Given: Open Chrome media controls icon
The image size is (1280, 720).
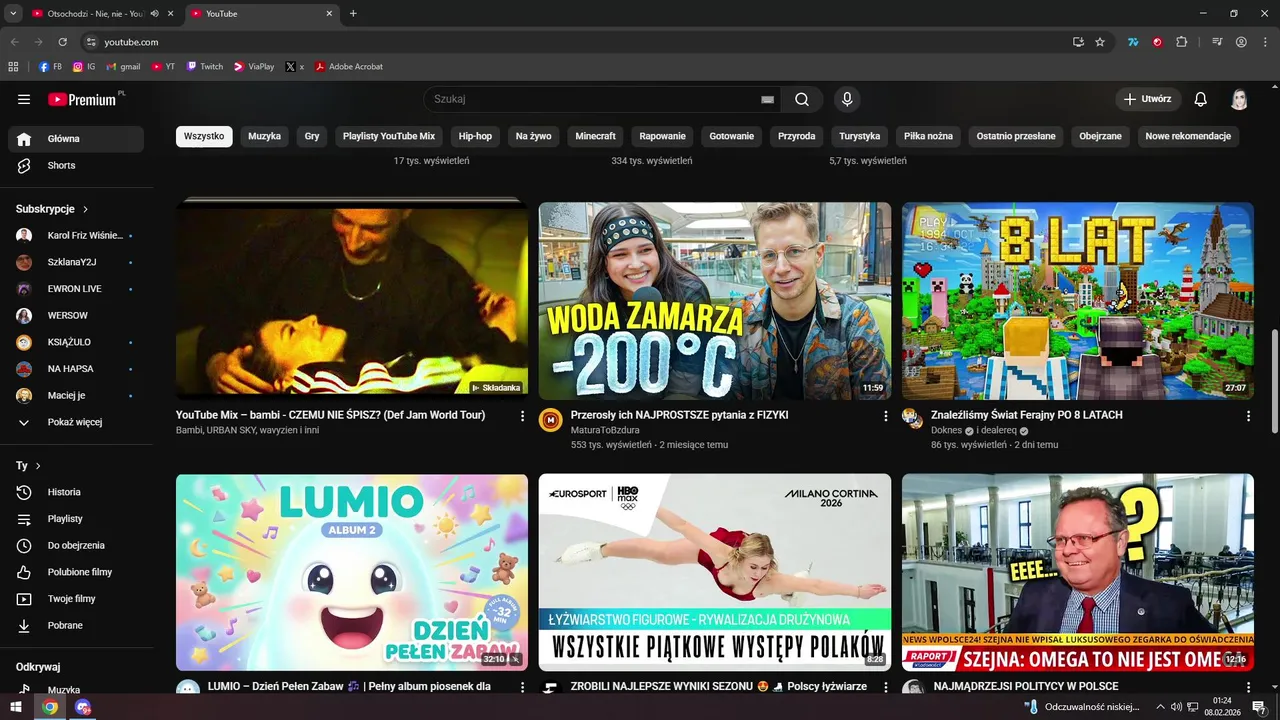Looking at the screenshot, I should [1217, 42].
